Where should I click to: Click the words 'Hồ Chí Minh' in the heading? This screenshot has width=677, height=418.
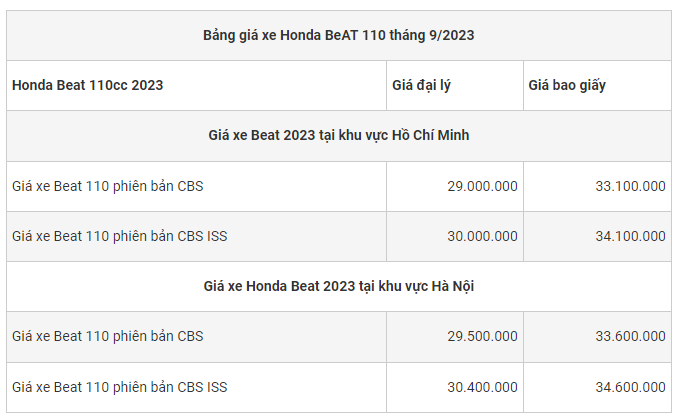pyautogui.click(x=428, y=135)
